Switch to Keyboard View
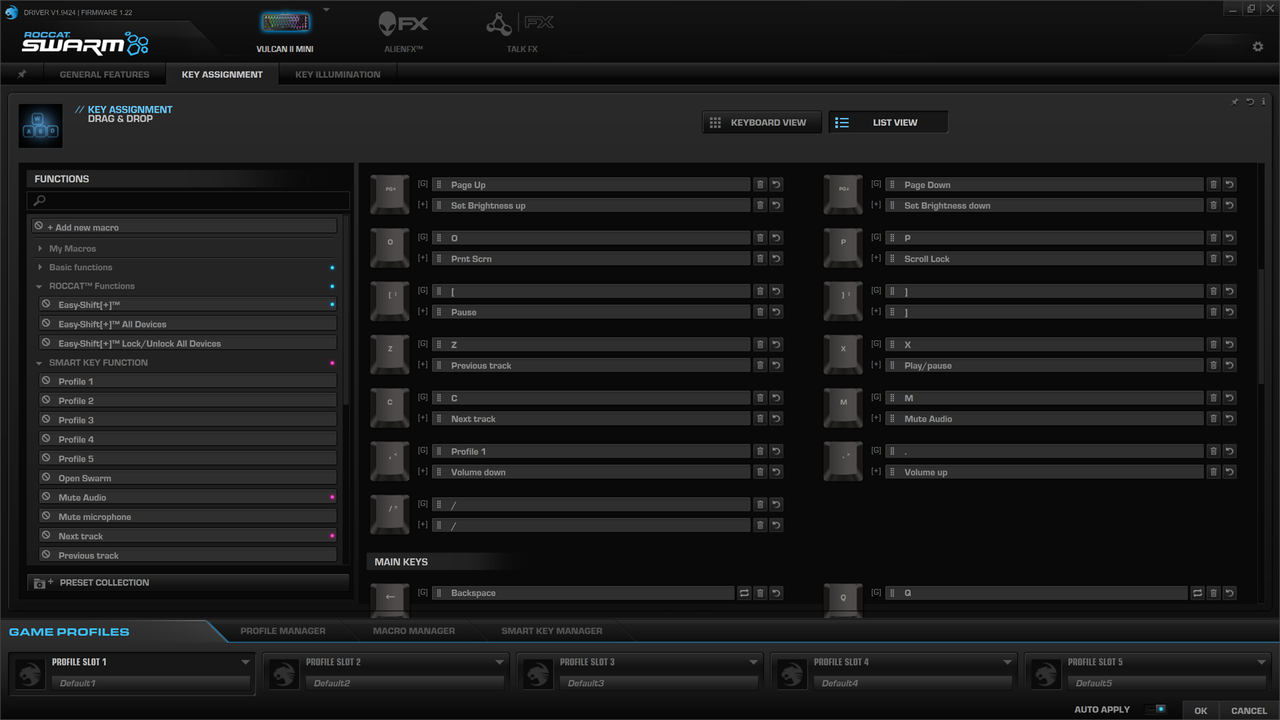 point(761,122)
